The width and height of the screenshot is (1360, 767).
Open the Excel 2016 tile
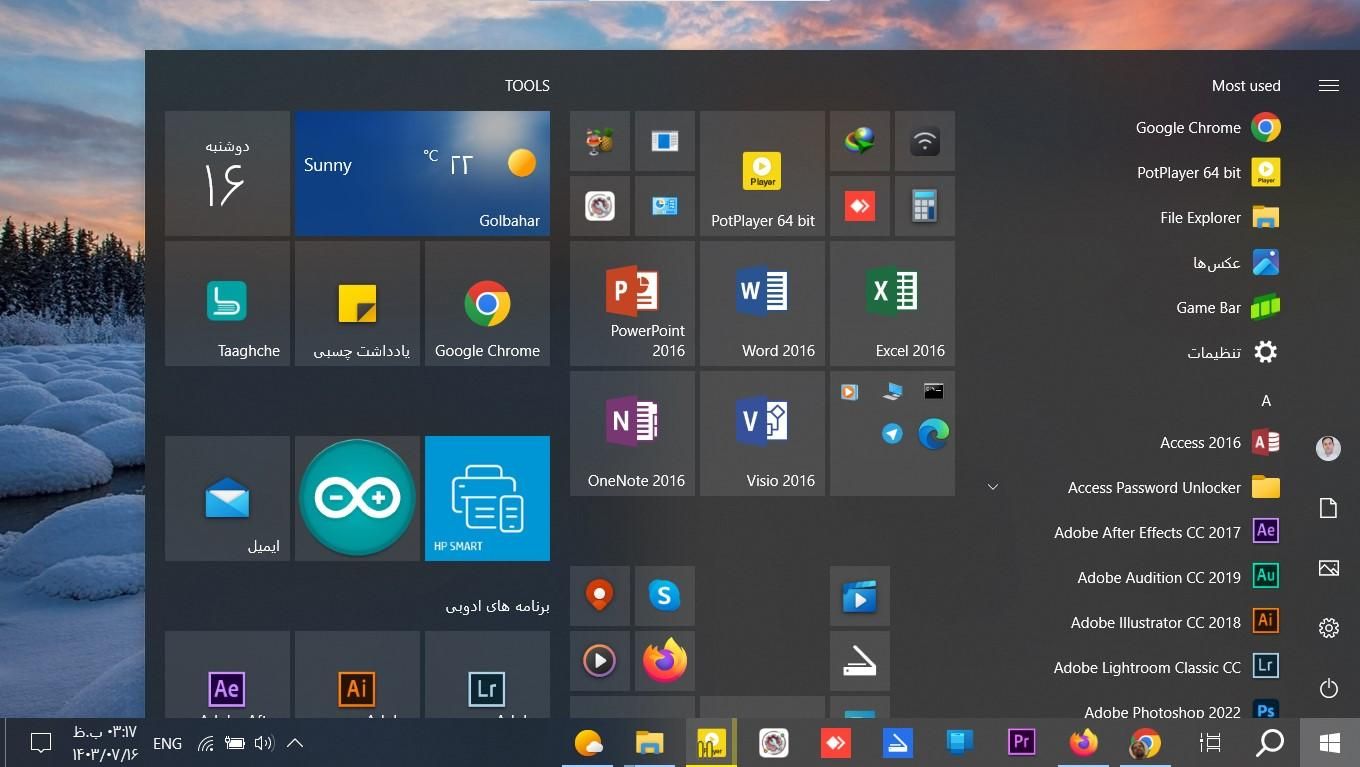click(x=892, y=303)
